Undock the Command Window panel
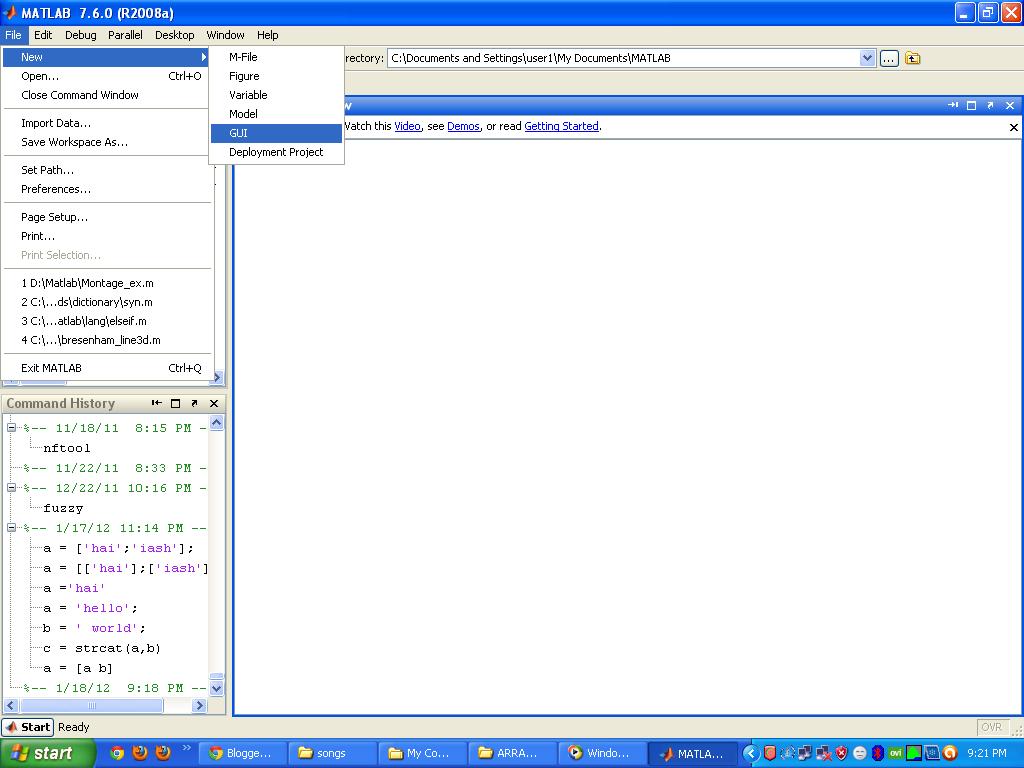The width and height of the screenshot is (1024, 768). (x=990, y=105)
